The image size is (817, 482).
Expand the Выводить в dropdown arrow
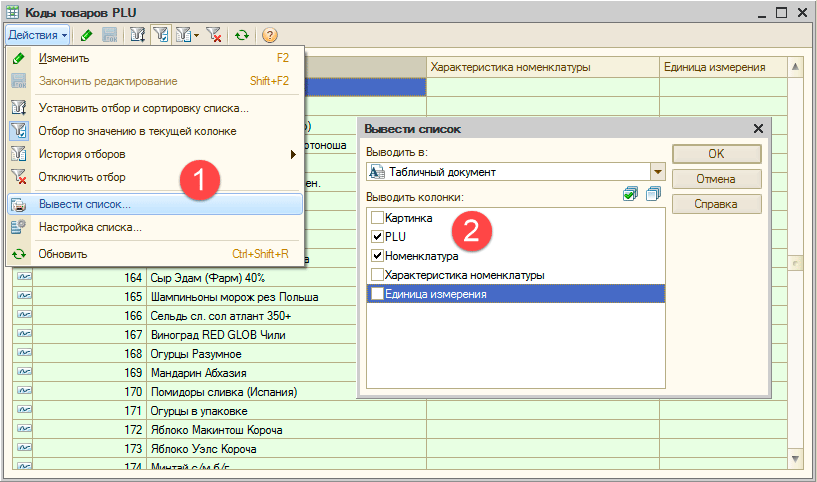point(657,172)
